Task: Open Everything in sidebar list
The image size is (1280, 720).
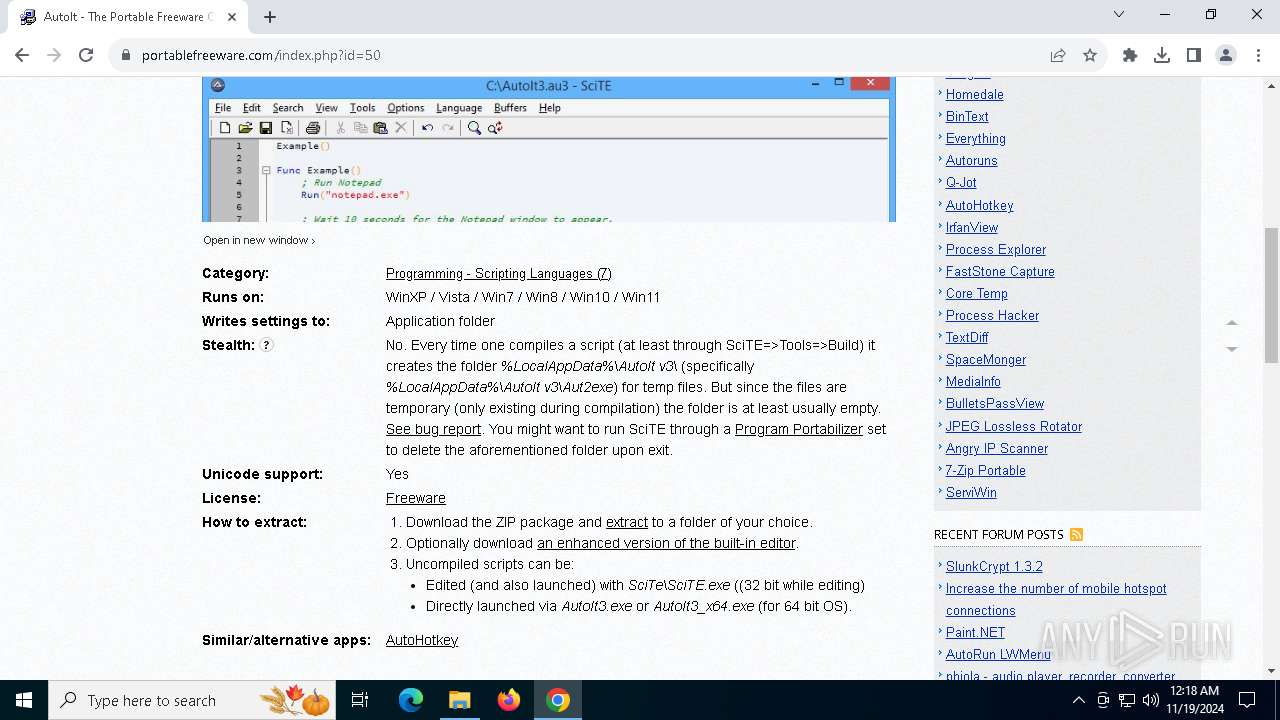Action: pyautogui.click(x=976, y=138)
